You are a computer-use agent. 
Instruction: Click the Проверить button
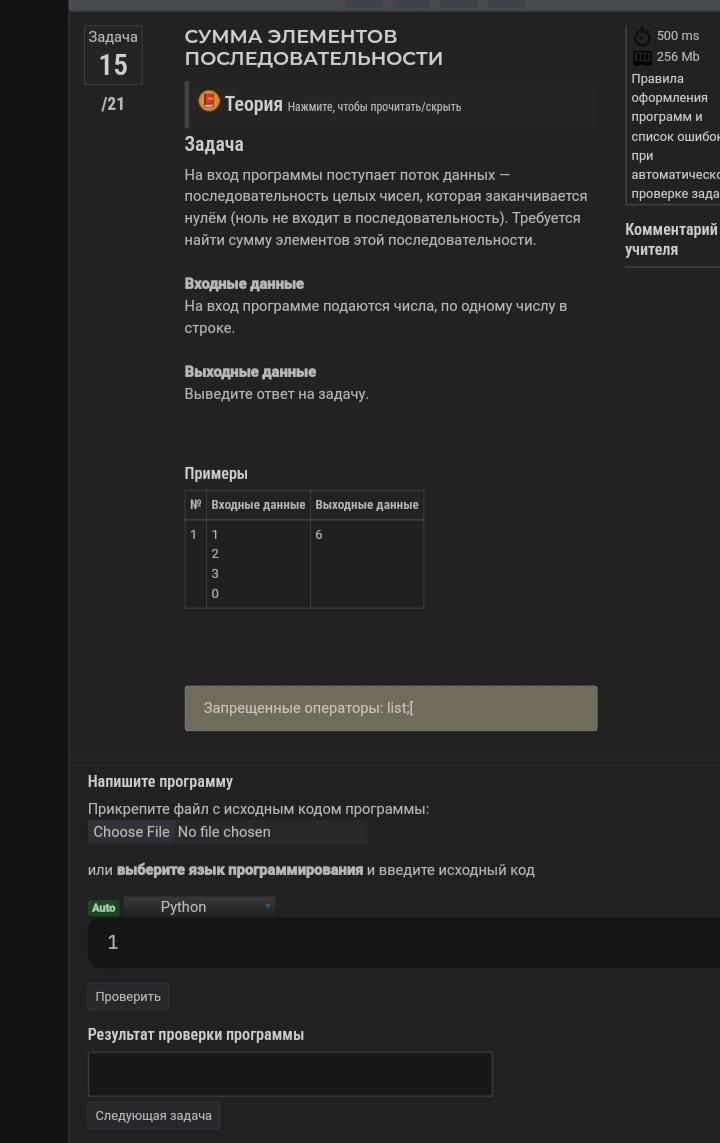[128, 996]
